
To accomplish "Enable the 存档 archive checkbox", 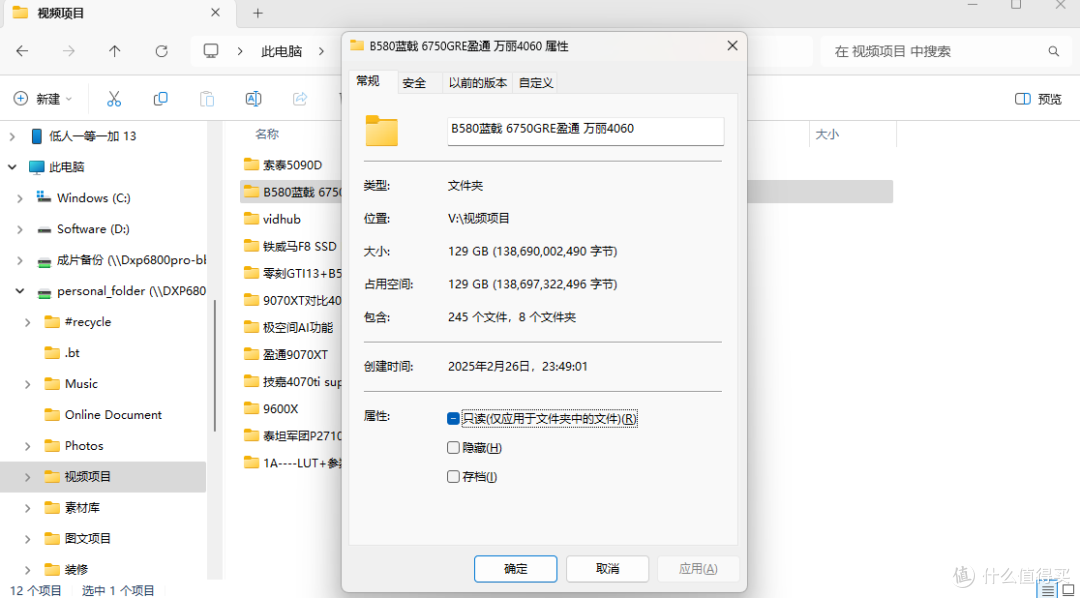I will point(453,477).
